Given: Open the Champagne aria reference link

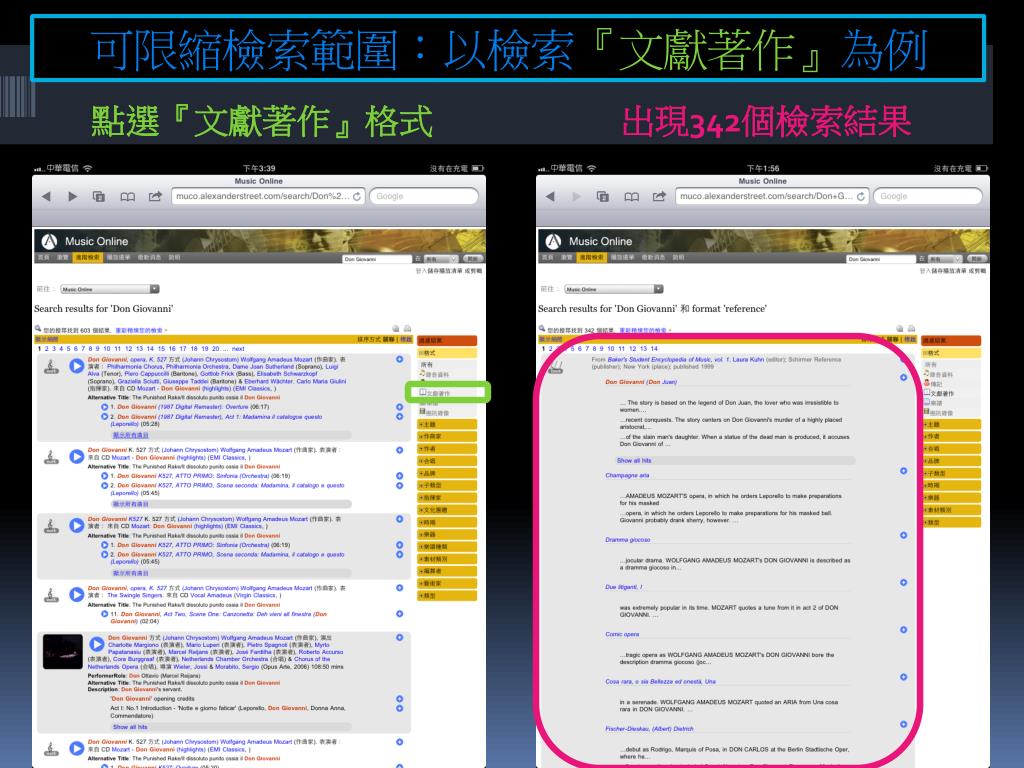Looking at the screenshot, I should pos(627,475).
